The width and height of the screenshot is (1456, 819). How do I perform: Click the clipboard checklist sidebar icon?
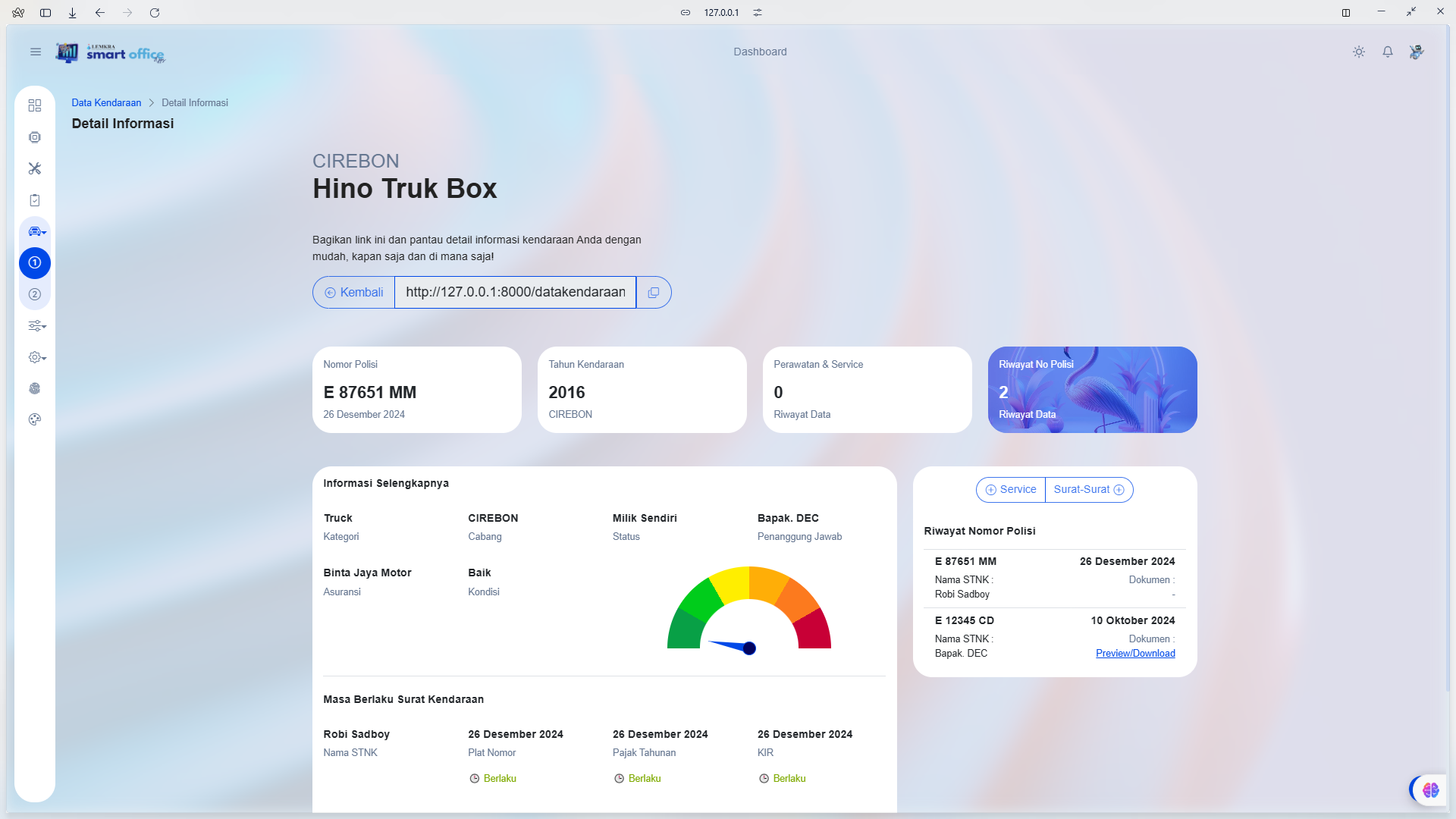pyautogui.click(x=35, y=200)
